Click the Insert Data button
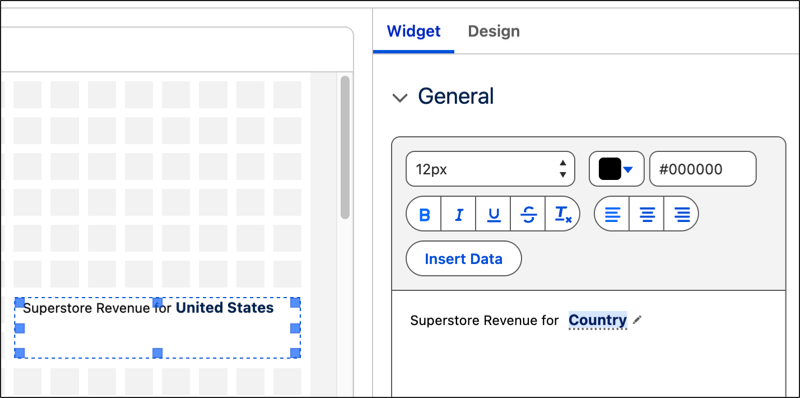 tap(463, 259)
